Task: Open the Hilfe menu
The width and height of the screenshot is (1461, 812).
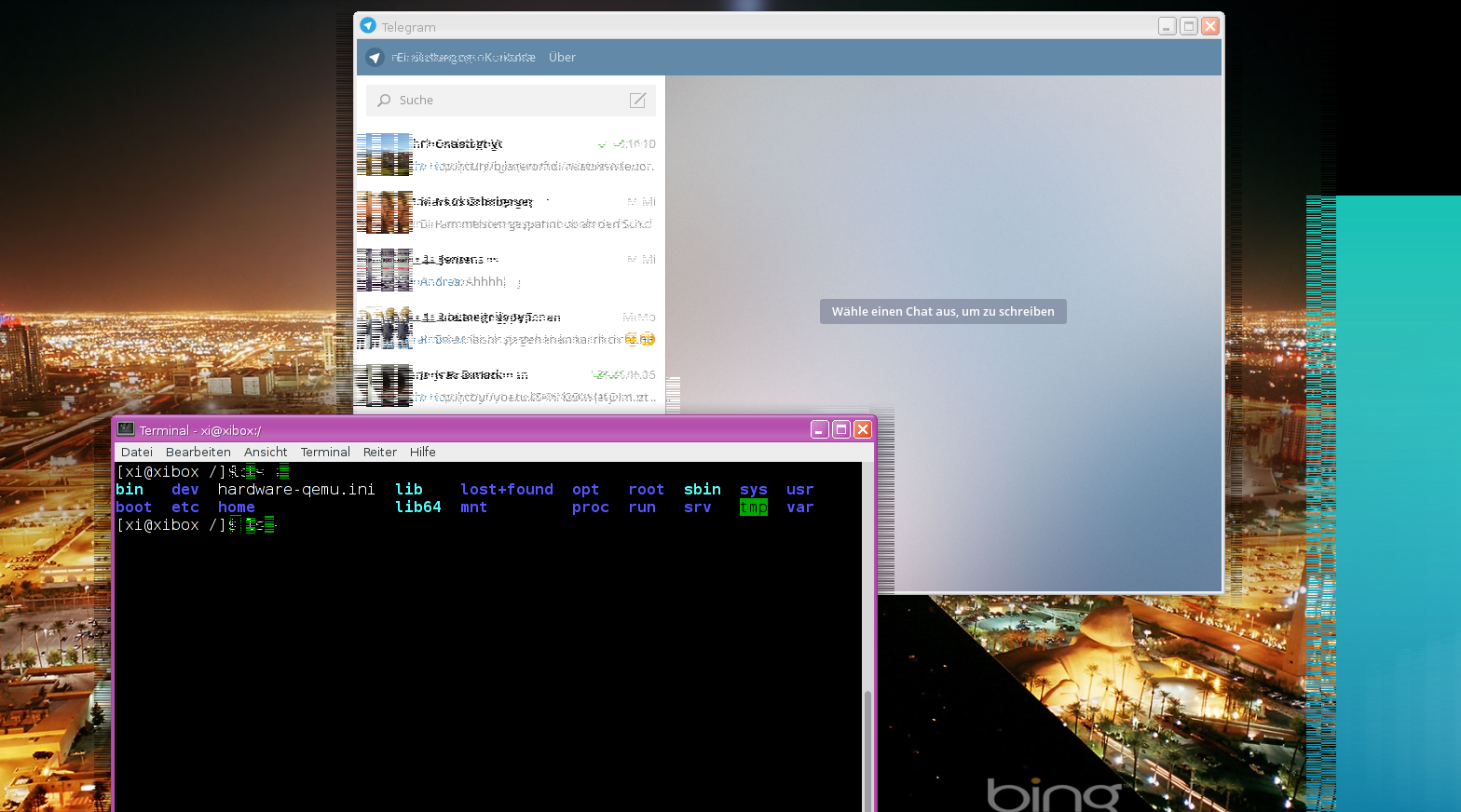Action: coord(422,453)
